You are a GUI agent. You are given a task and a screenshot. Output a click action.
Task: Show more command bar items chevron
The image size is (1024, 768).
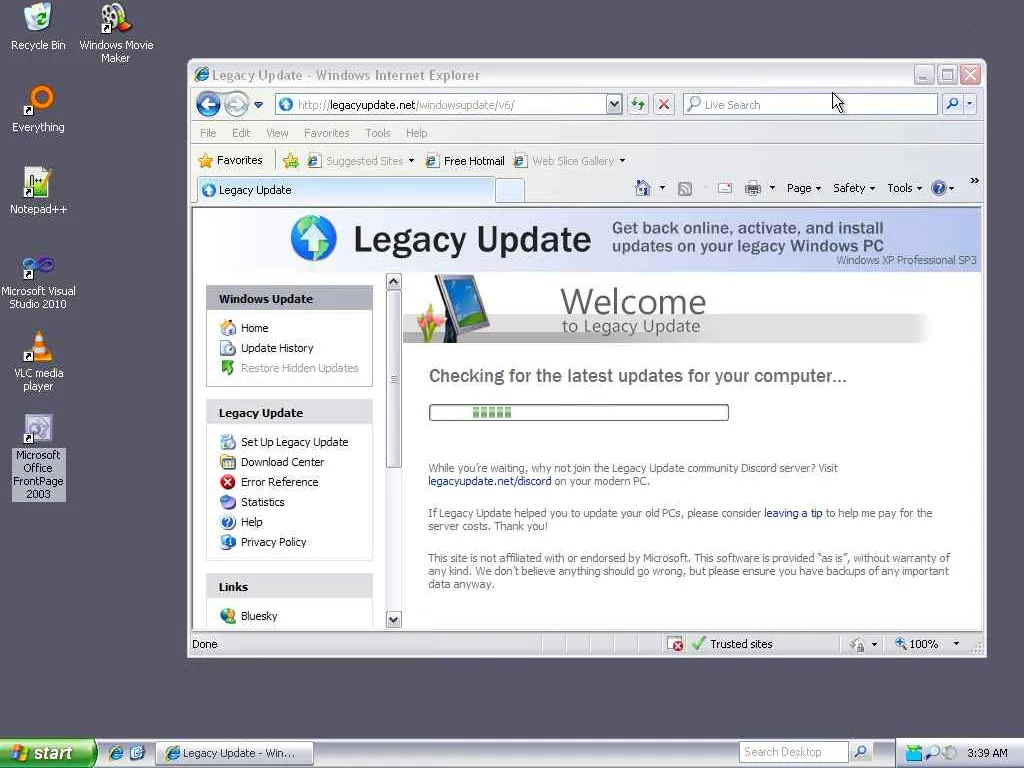coord(974,181)
